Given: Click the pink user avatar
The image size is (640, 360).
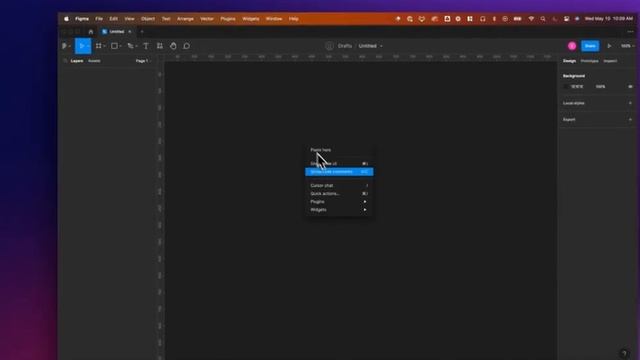Looking at the screenshot, I should coord(572,46).
